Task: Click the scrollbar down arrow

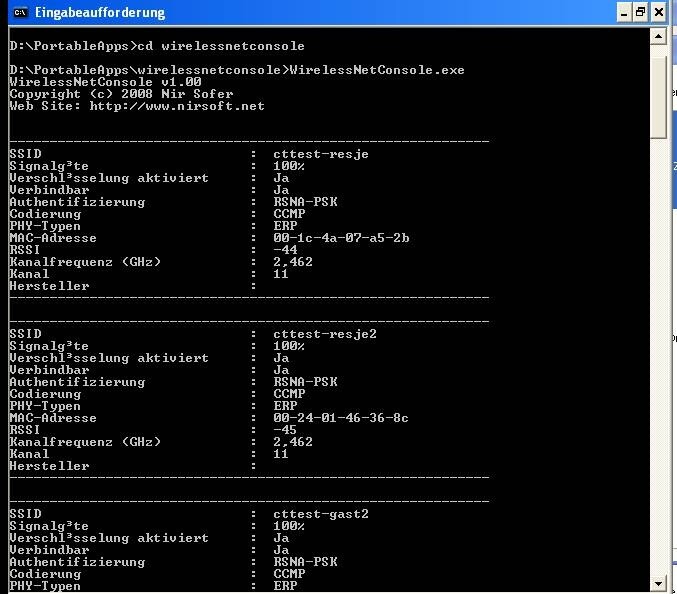Action: [658, 584]
